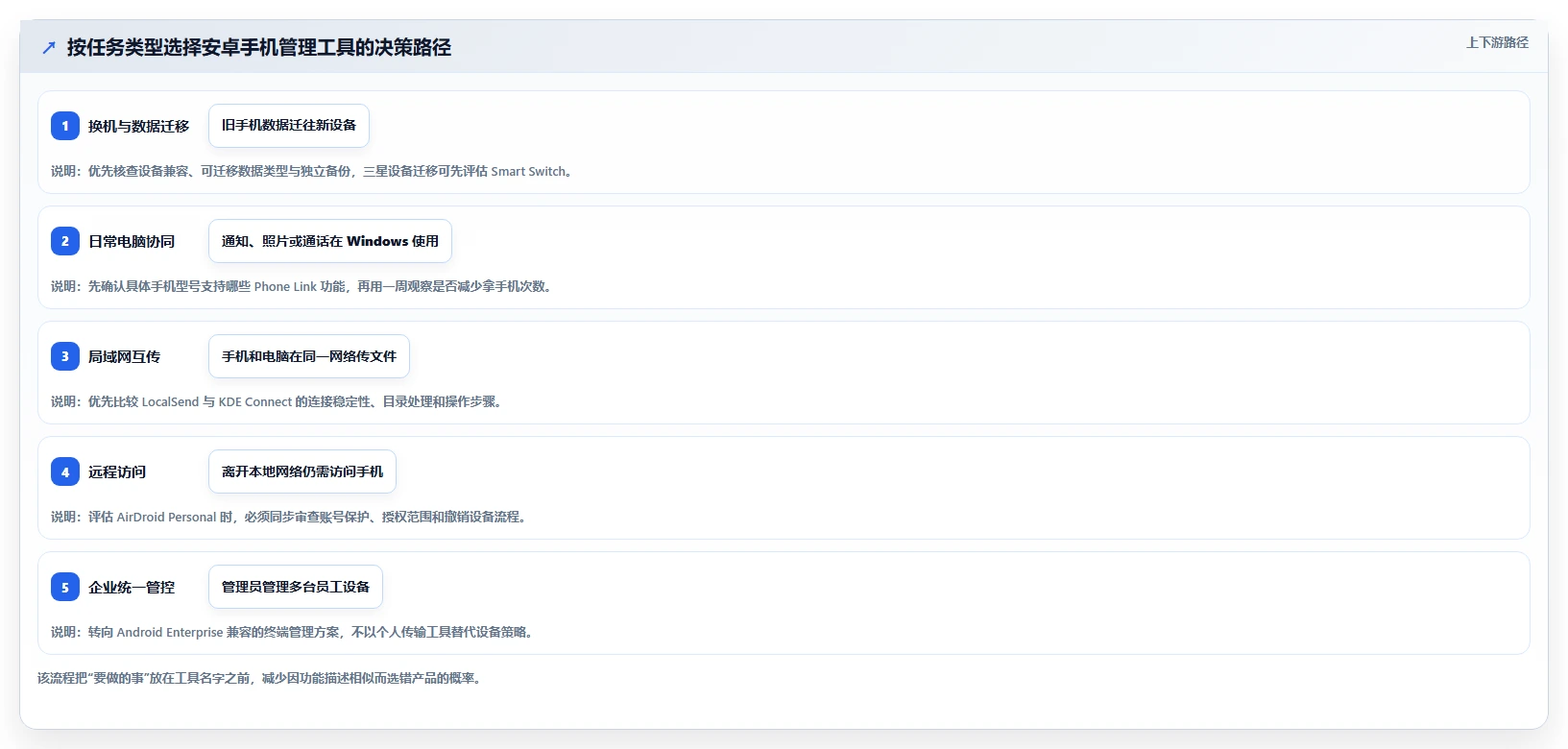Click the Smart Switch explanation text
This screenshot has height=749, width=1568.
tap(314, 171)
